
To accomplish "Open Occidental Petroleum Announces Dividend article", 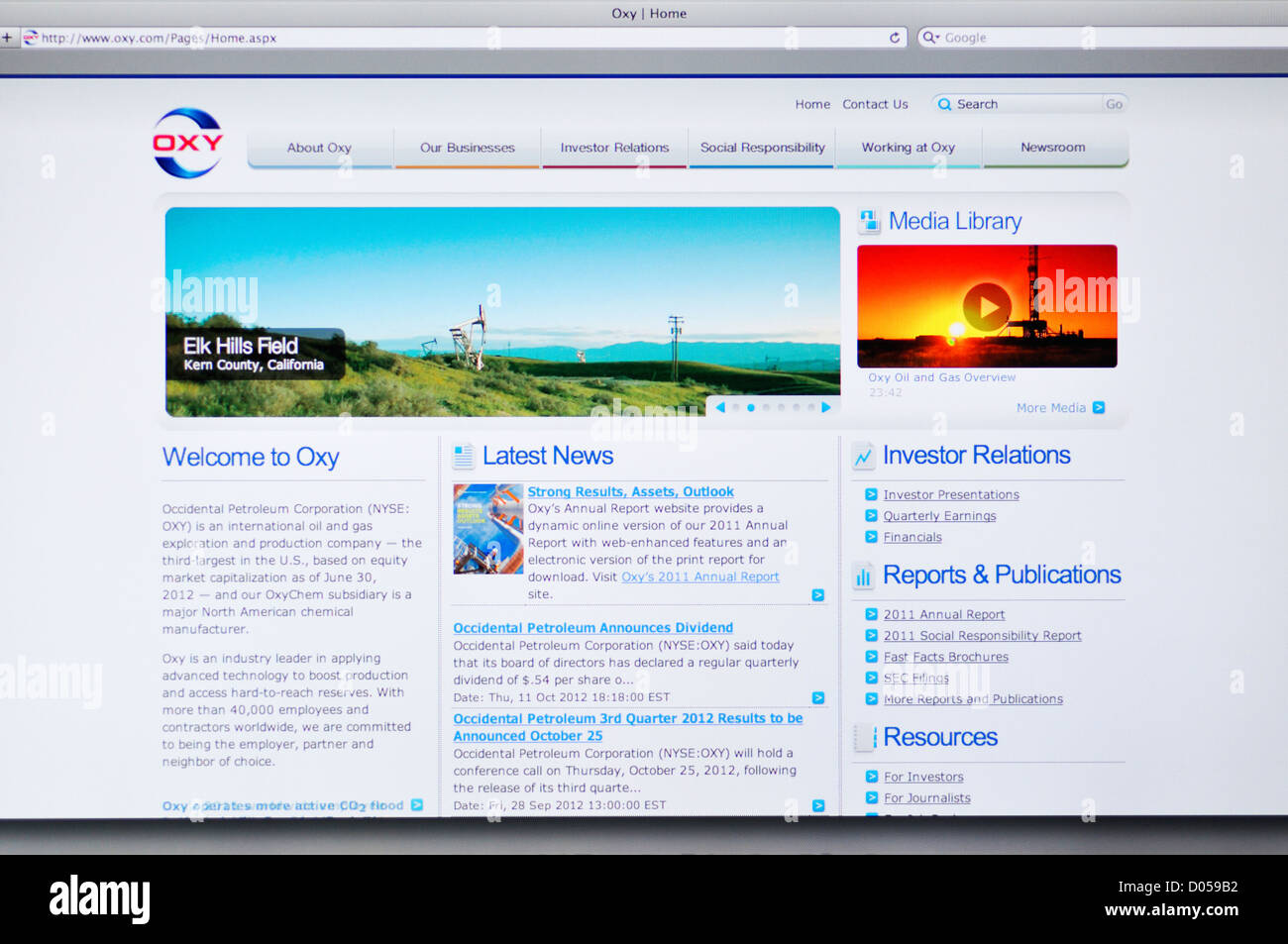I will click(592, 628).
